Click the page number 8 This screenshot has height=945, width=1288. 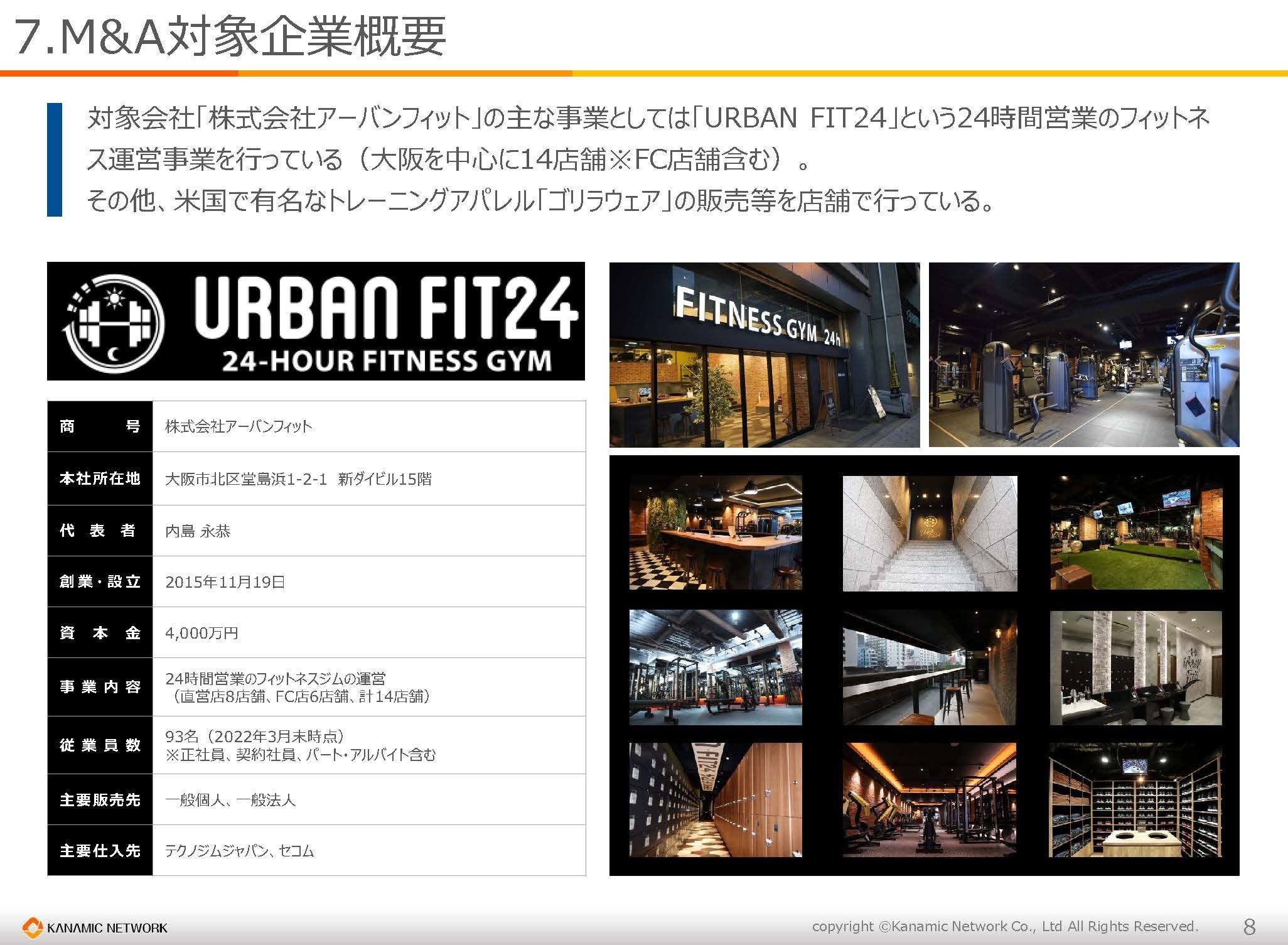1248,927
